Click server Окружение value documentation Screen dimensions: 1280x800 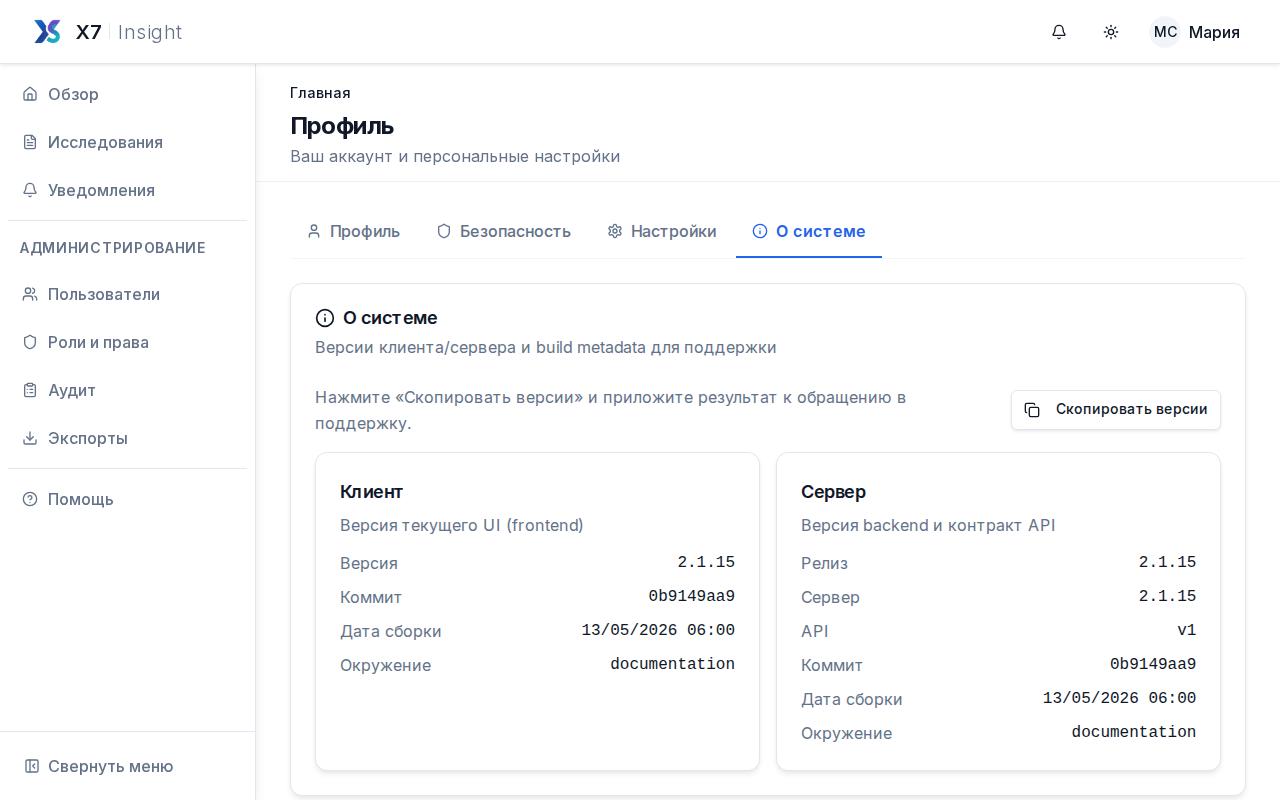(x=1134, y=732)
